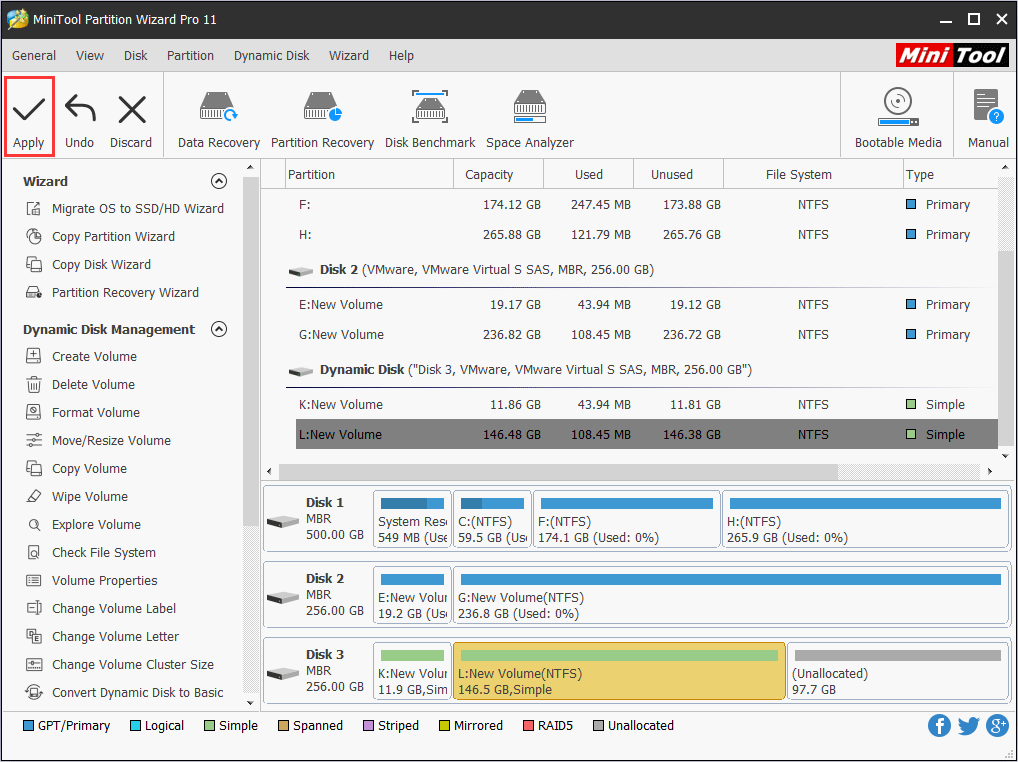Select the Unallocated 97.7 GB block on Disk 3

pos(897,671)
